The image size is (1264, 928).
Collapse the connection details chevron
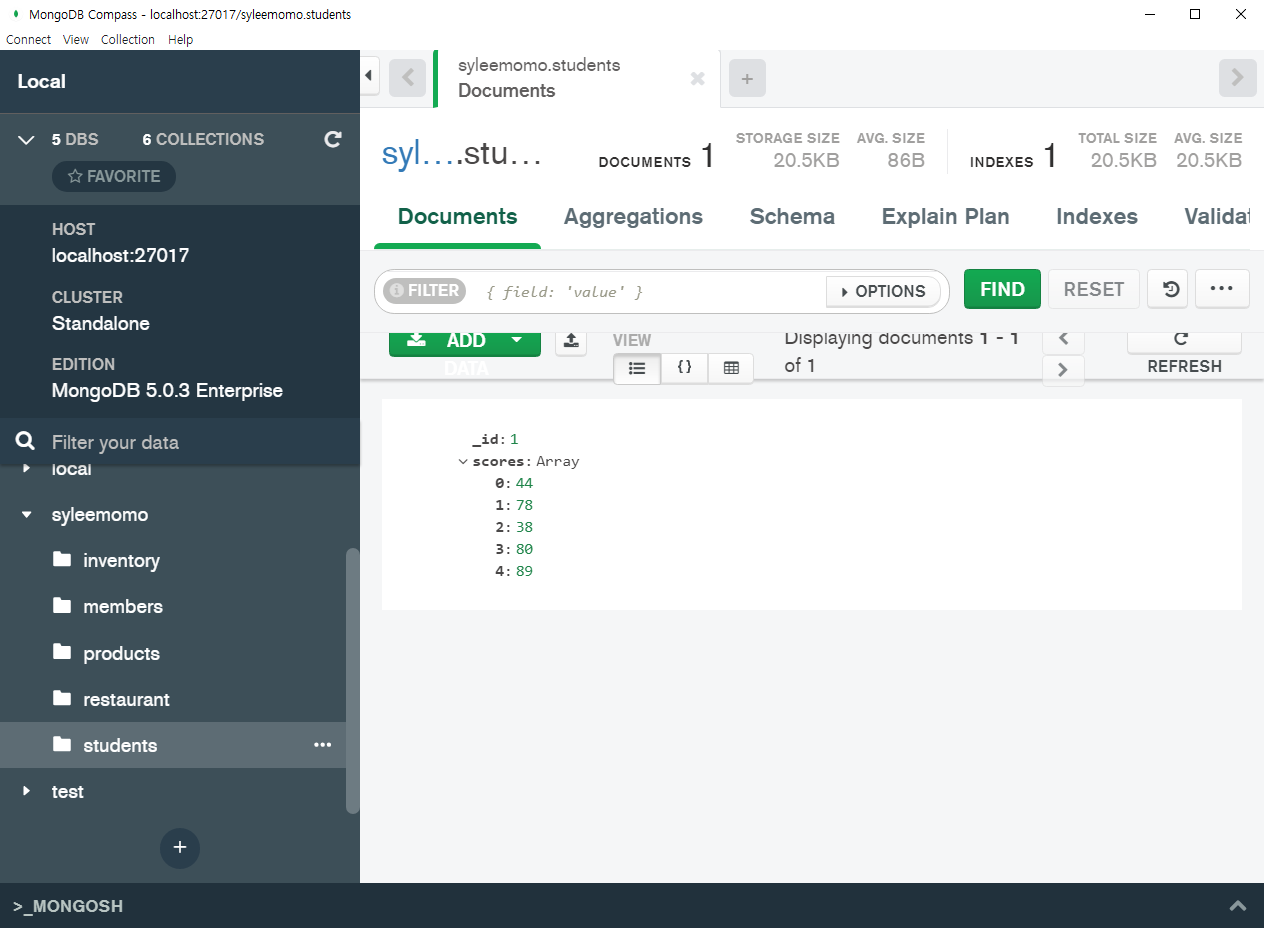click(x=27, y=139)
